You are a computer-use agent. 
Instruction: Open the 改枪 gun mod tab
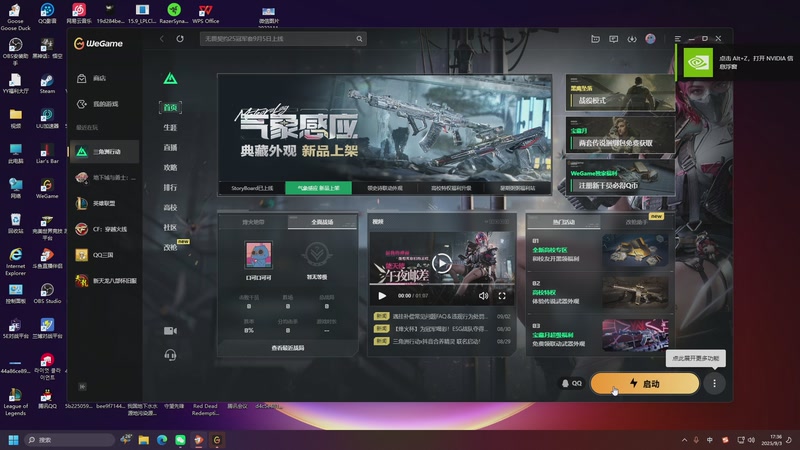pos(170,247)
